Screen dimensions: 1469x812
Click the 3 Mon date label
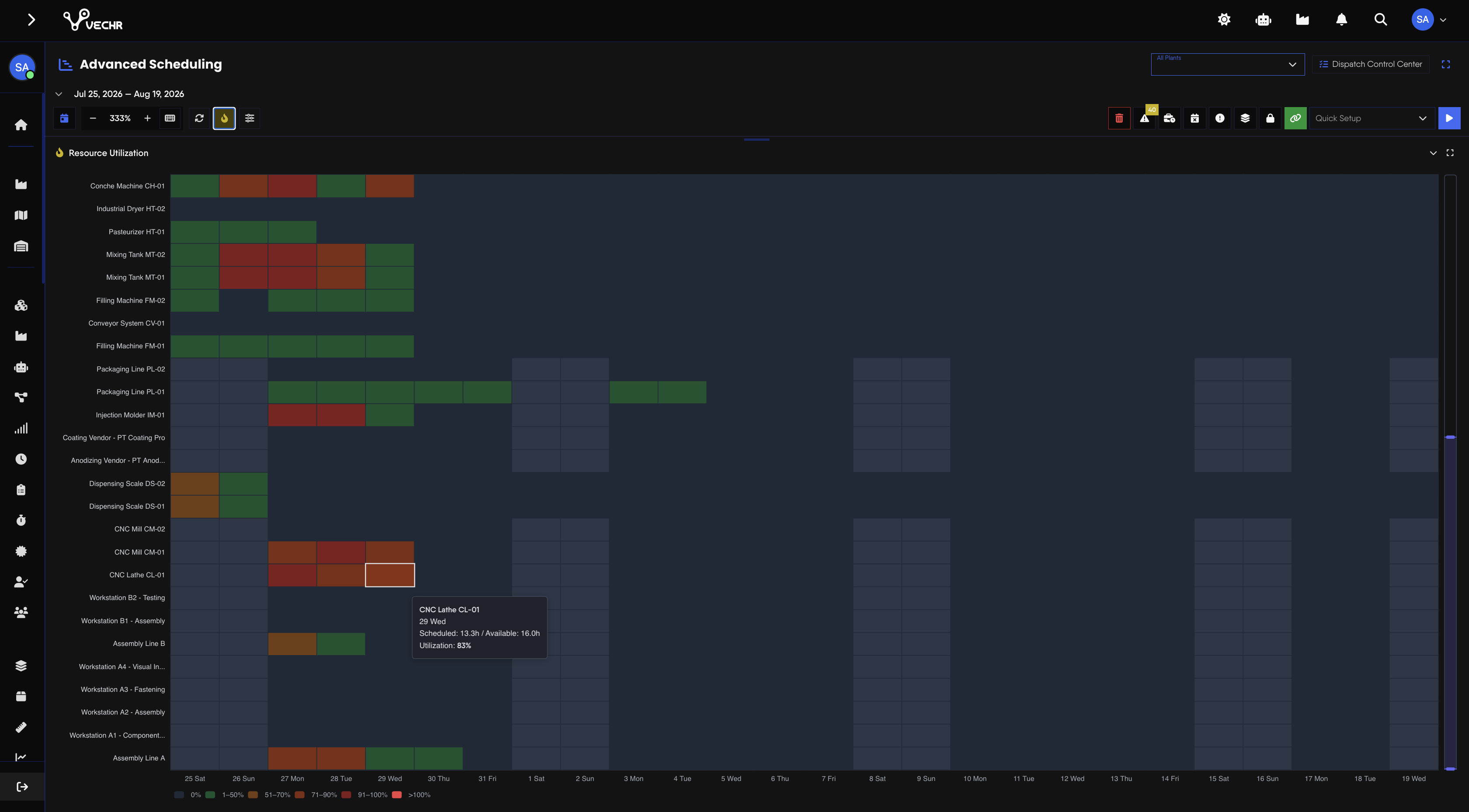tap(634, 779)
